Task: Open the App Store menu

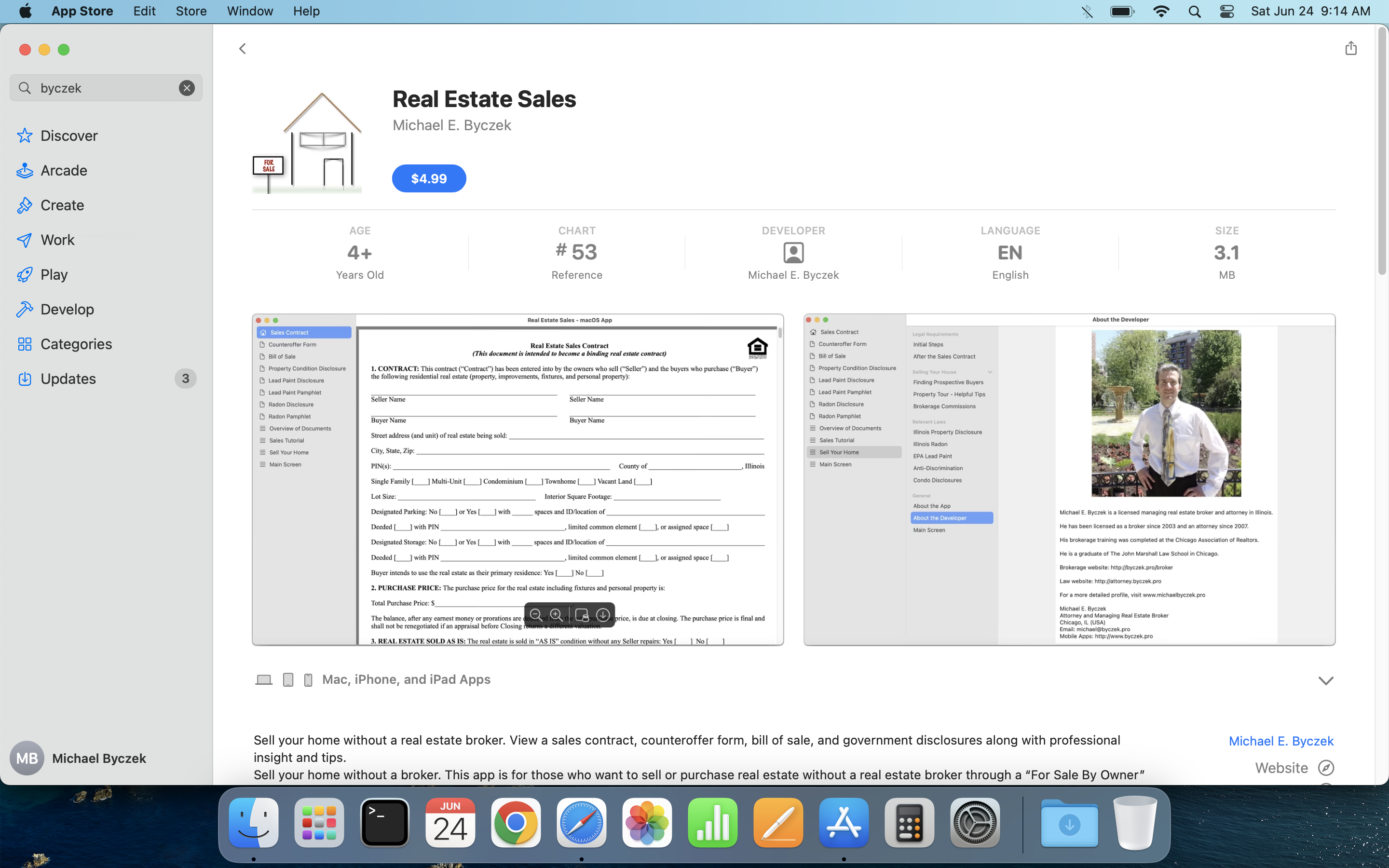Action: coord(82,11)
